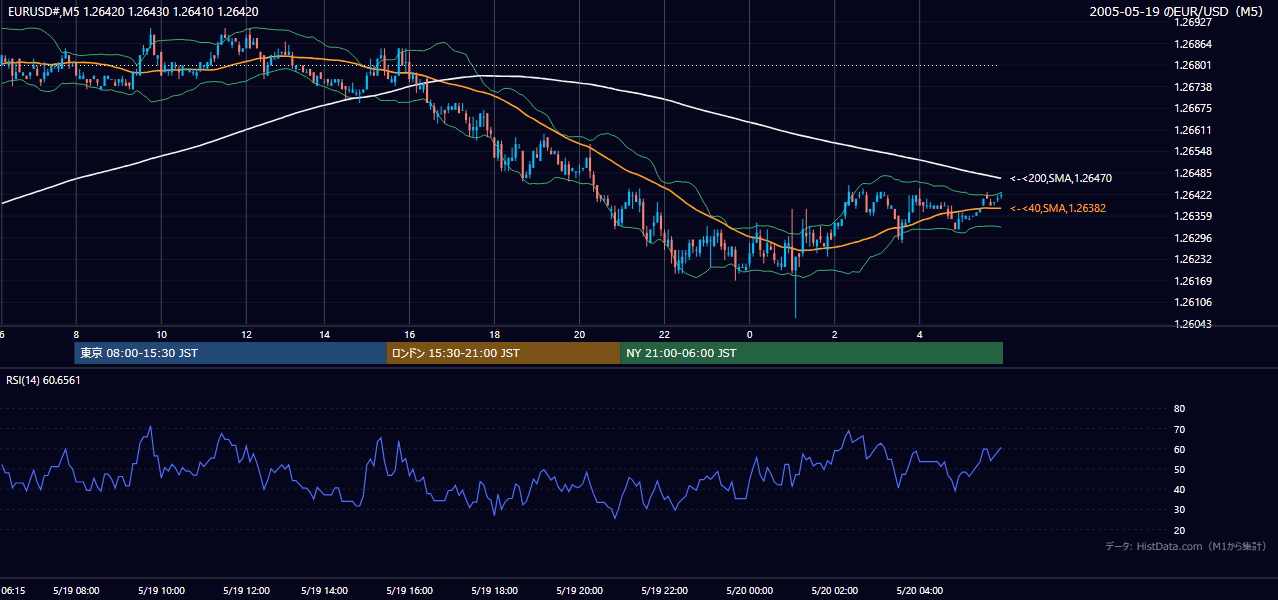Screen dimensions: 1278x600
Task: Click the 1.26296 price axis value
Action: (x=1193, y=238)
